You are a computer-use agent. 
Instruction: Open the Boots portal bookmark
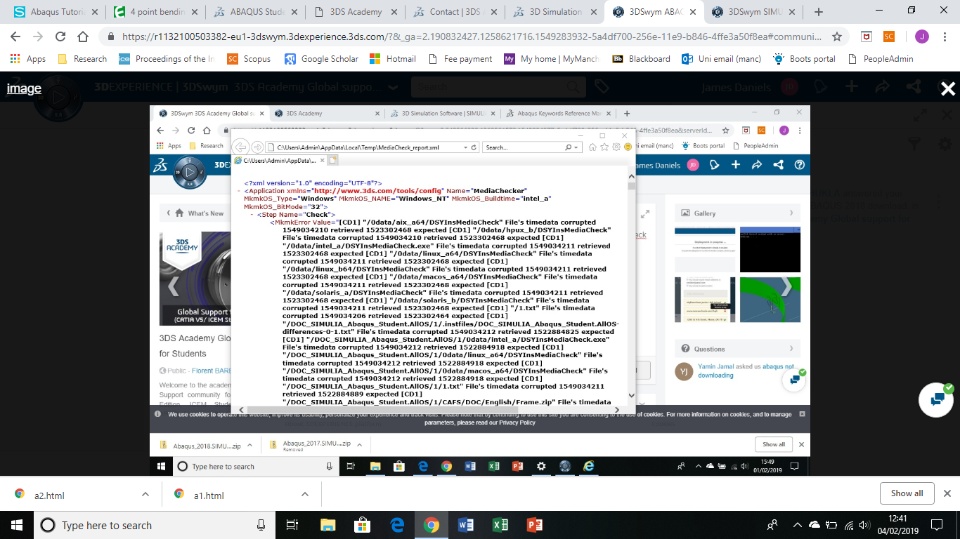tap(804, 59)
